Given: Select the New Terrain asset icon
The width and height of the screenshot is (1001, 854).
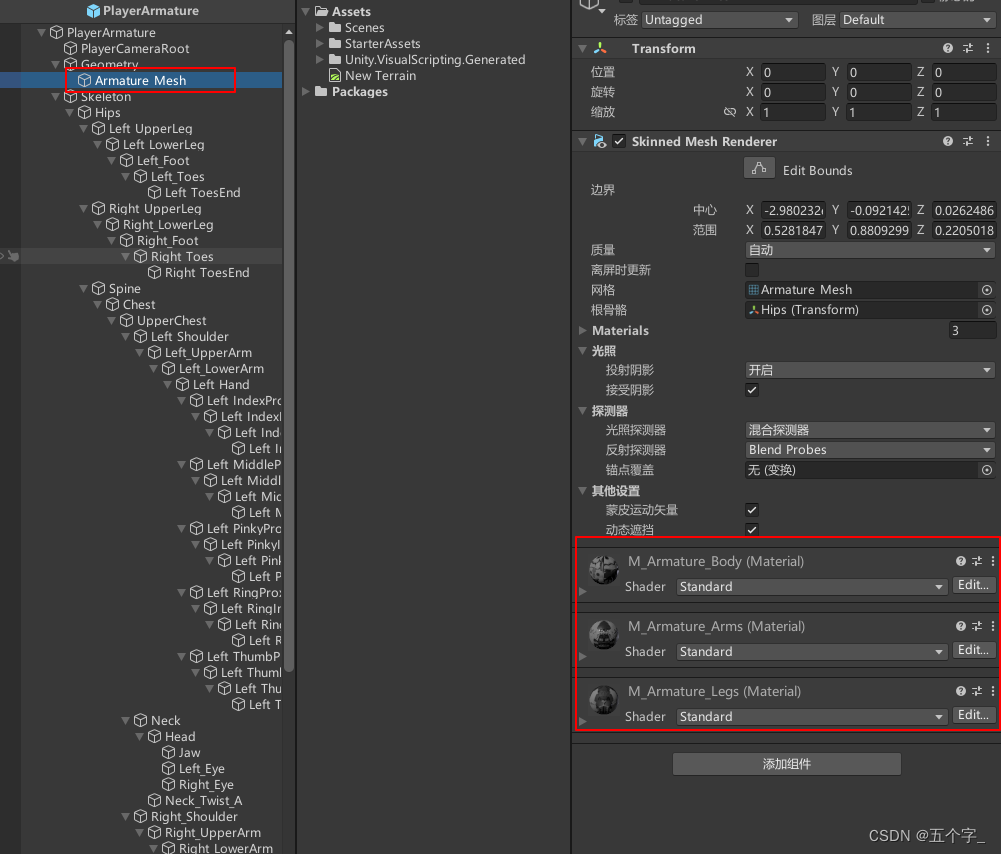Looking at the screenshot, I should coord(335,75).
